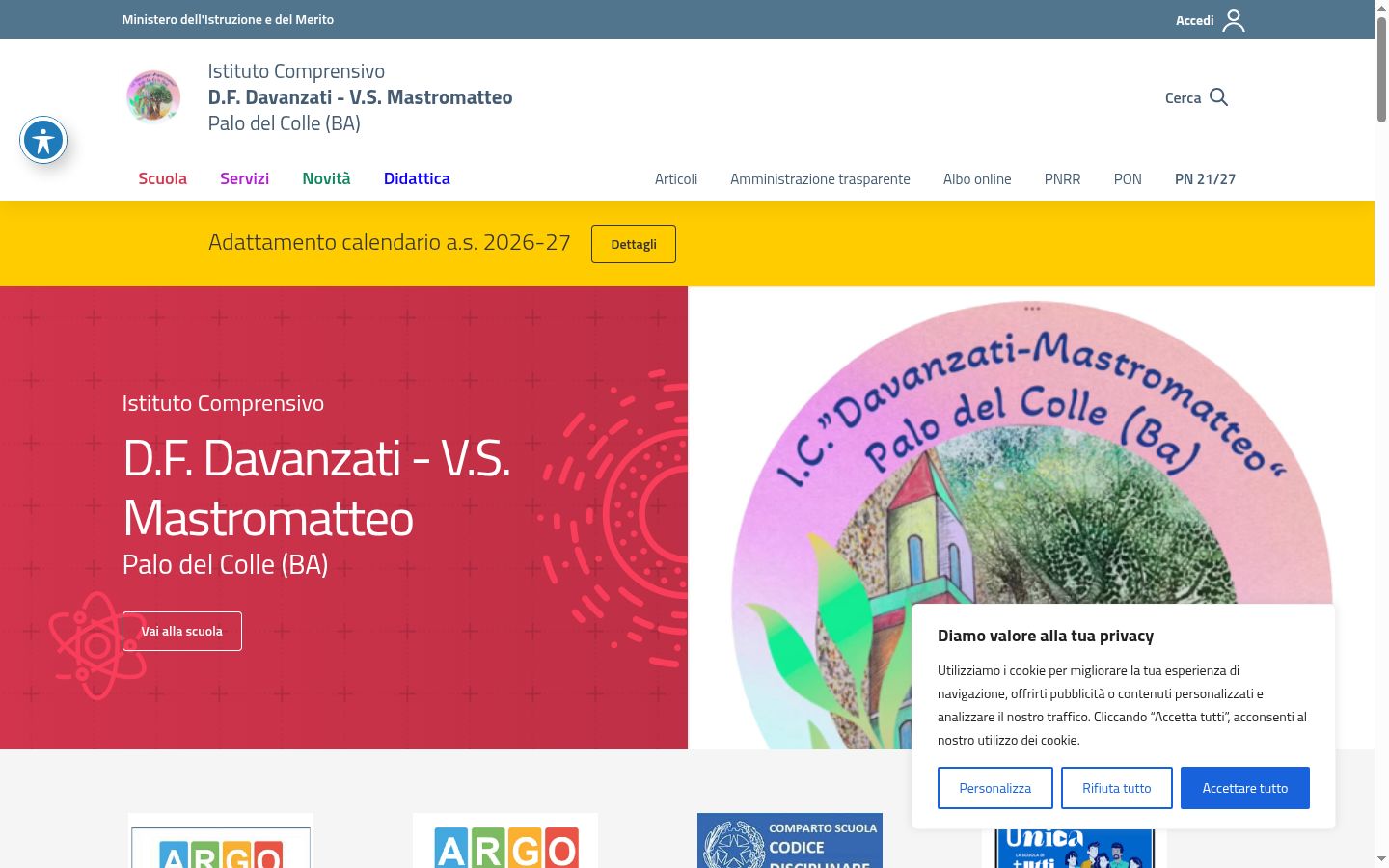
Task: Click the magnifying glass search icon
Action: tap(1218, 97)
